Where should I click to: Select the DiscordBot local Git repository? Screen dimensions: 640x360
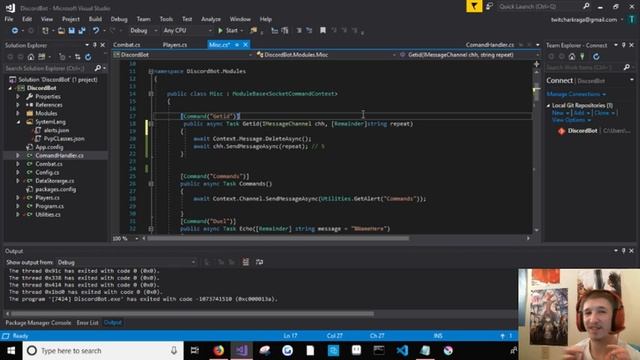tap(582, 131)
